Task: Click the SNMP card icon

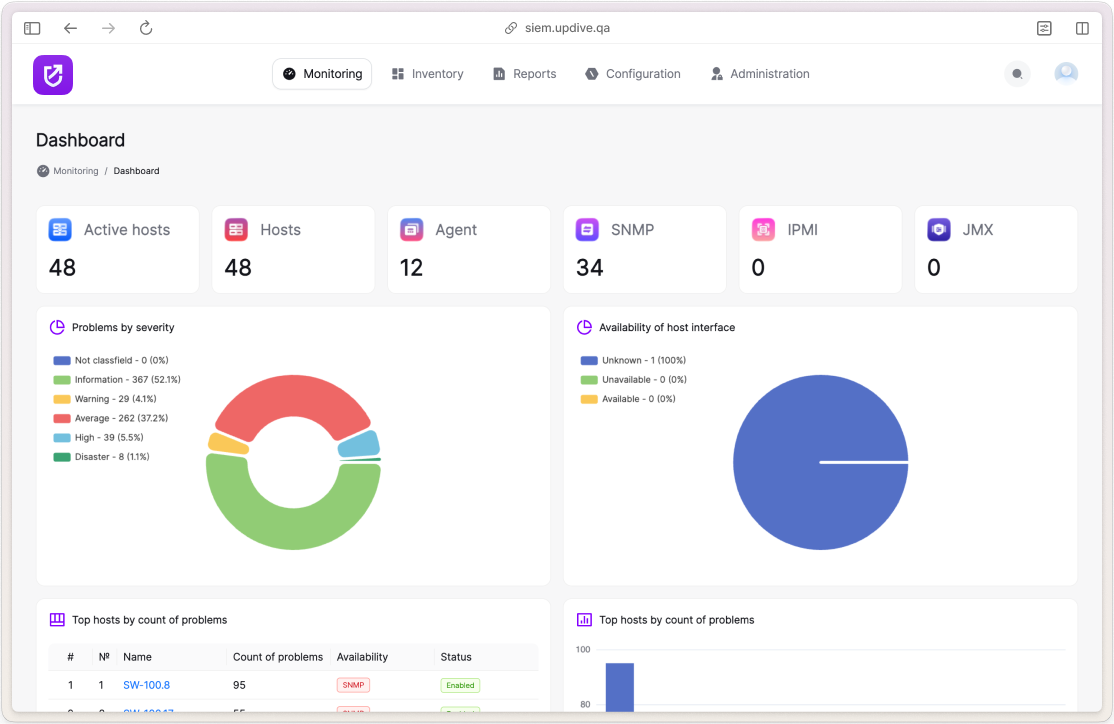Action: 587,229
